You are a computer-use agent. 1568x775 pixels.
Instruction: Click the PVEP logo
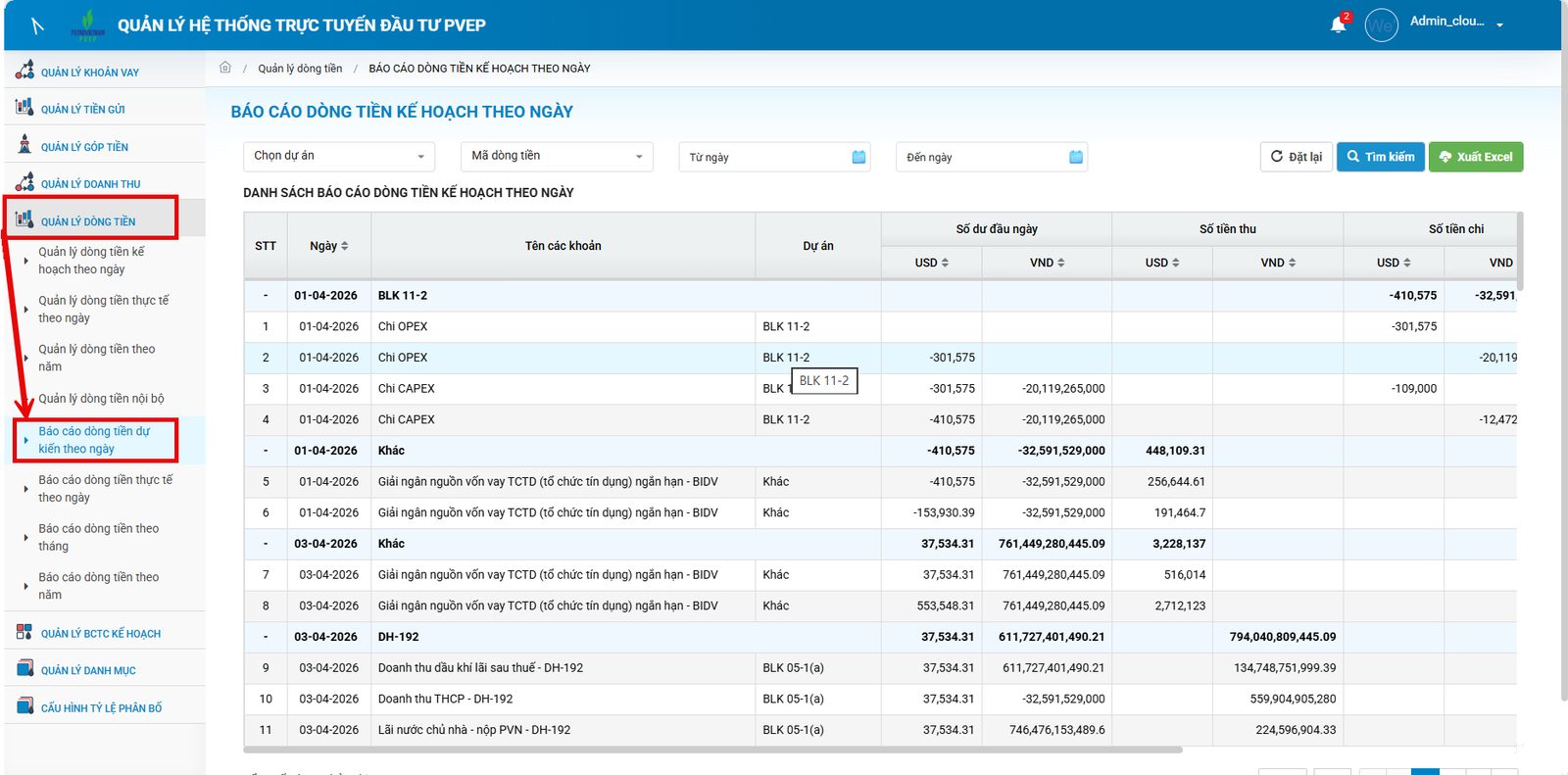(x=88, y=25)
